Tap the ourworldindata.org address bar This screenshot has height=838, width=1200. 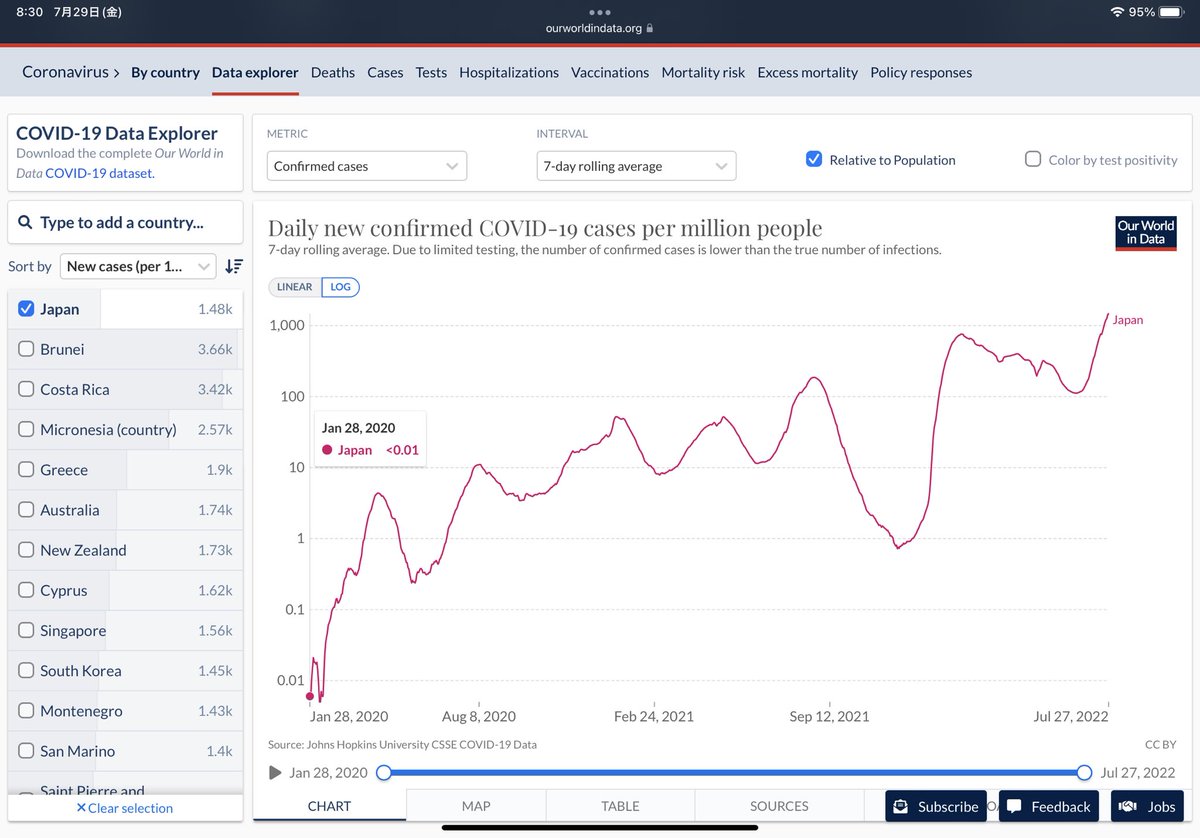click(600, 28)
